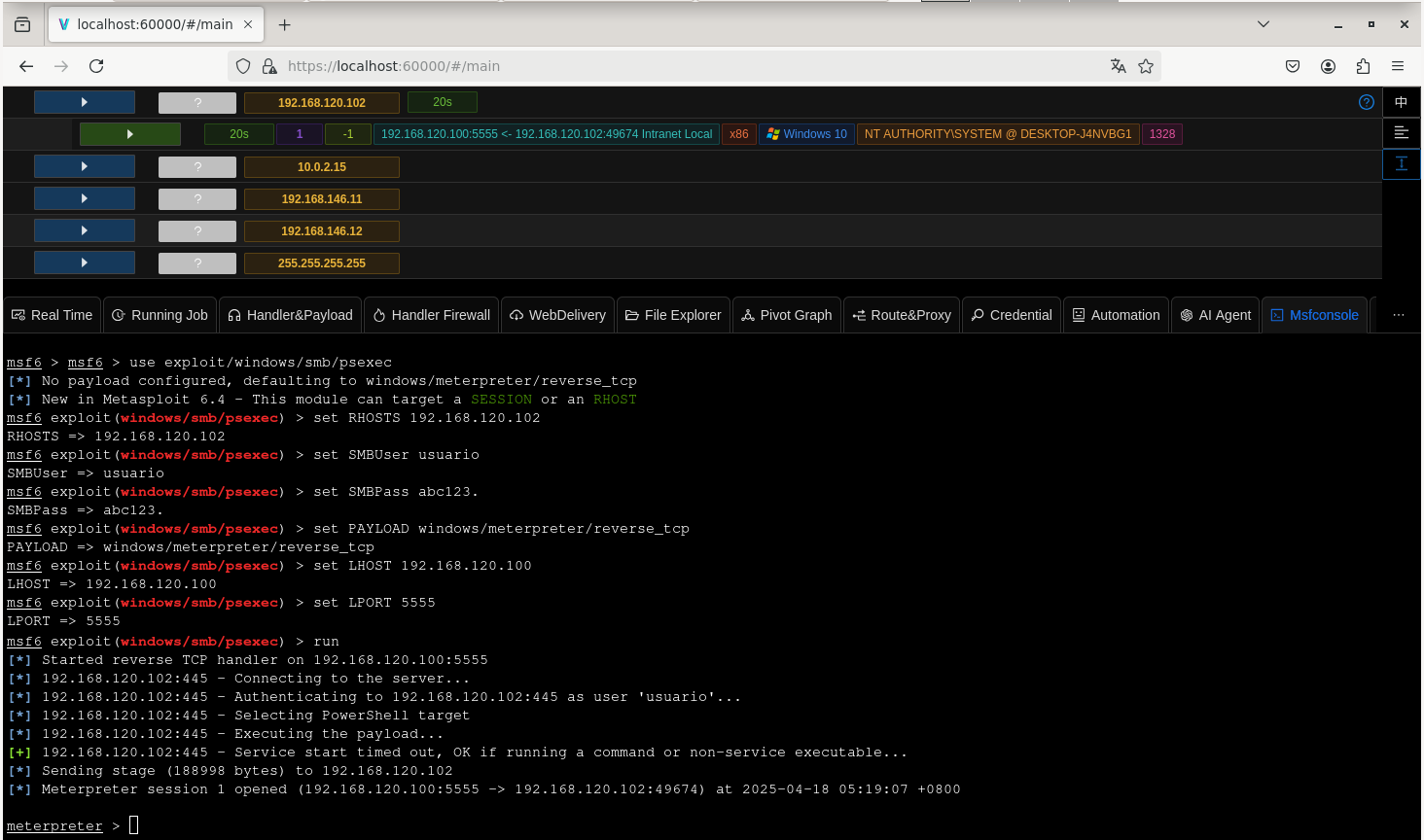This screenshot has width=1424, height=840.
Task: Click the unknown '?' tag for 192.168.120.102
Action: click(x=197, y=102)
